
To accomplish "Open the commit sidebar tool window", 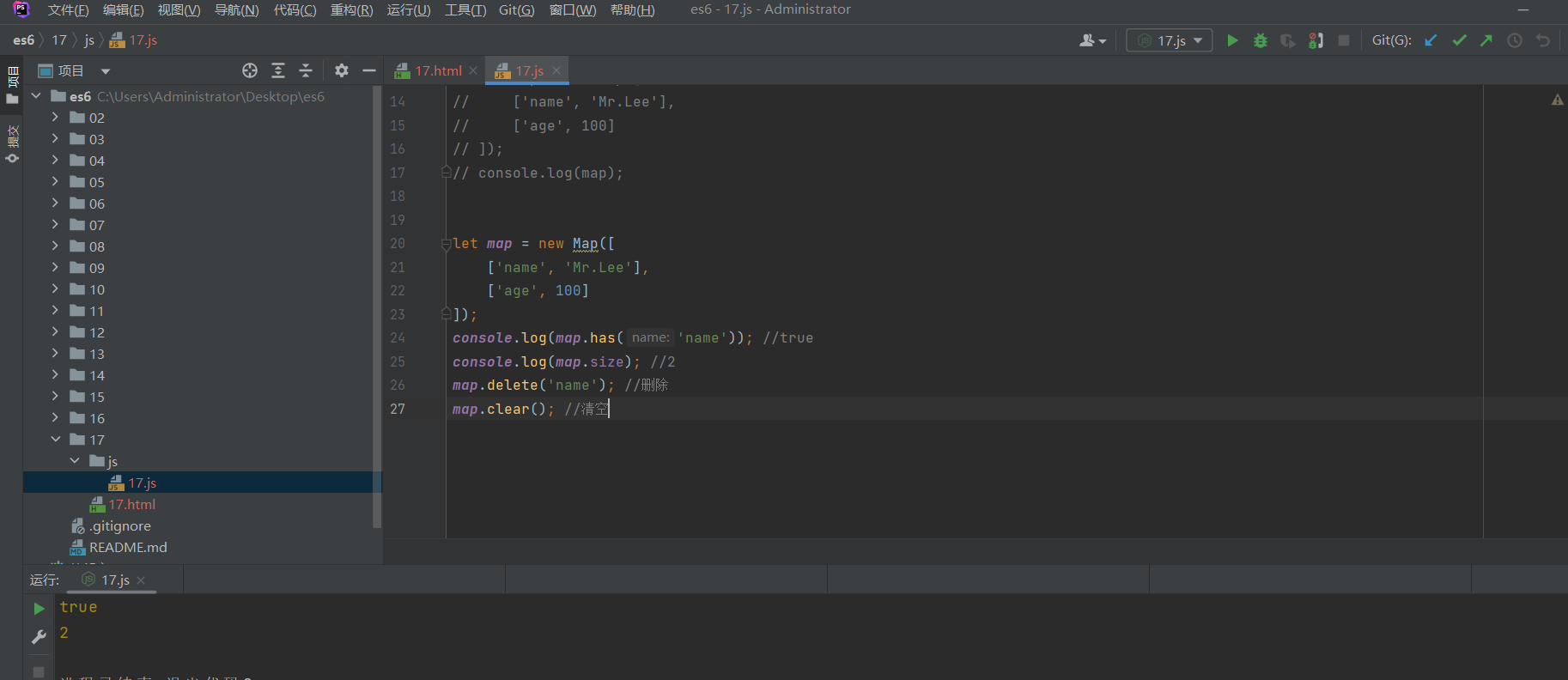I will click(x=12, y=144).
